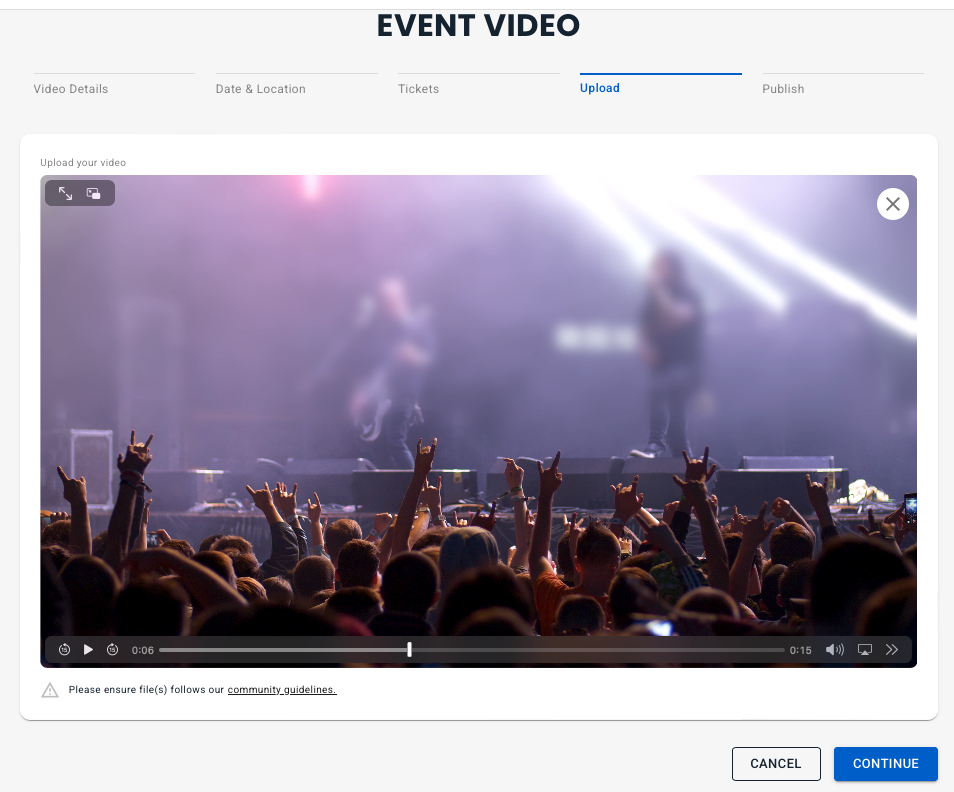Image resolution: width=954 pixels, height=792 pixels.
Task: Click the video progress scrubber handle
Action: 409,650
